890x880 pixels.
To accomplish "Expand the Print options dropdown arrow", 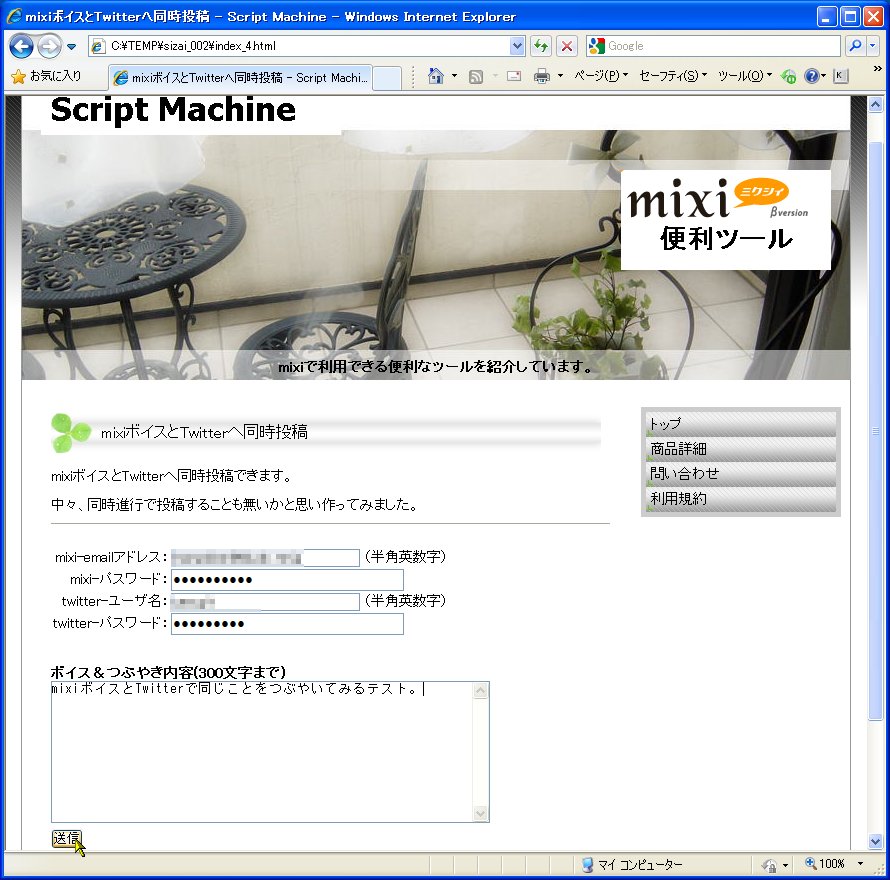I will pyautogui.click(x=560, y=76).
